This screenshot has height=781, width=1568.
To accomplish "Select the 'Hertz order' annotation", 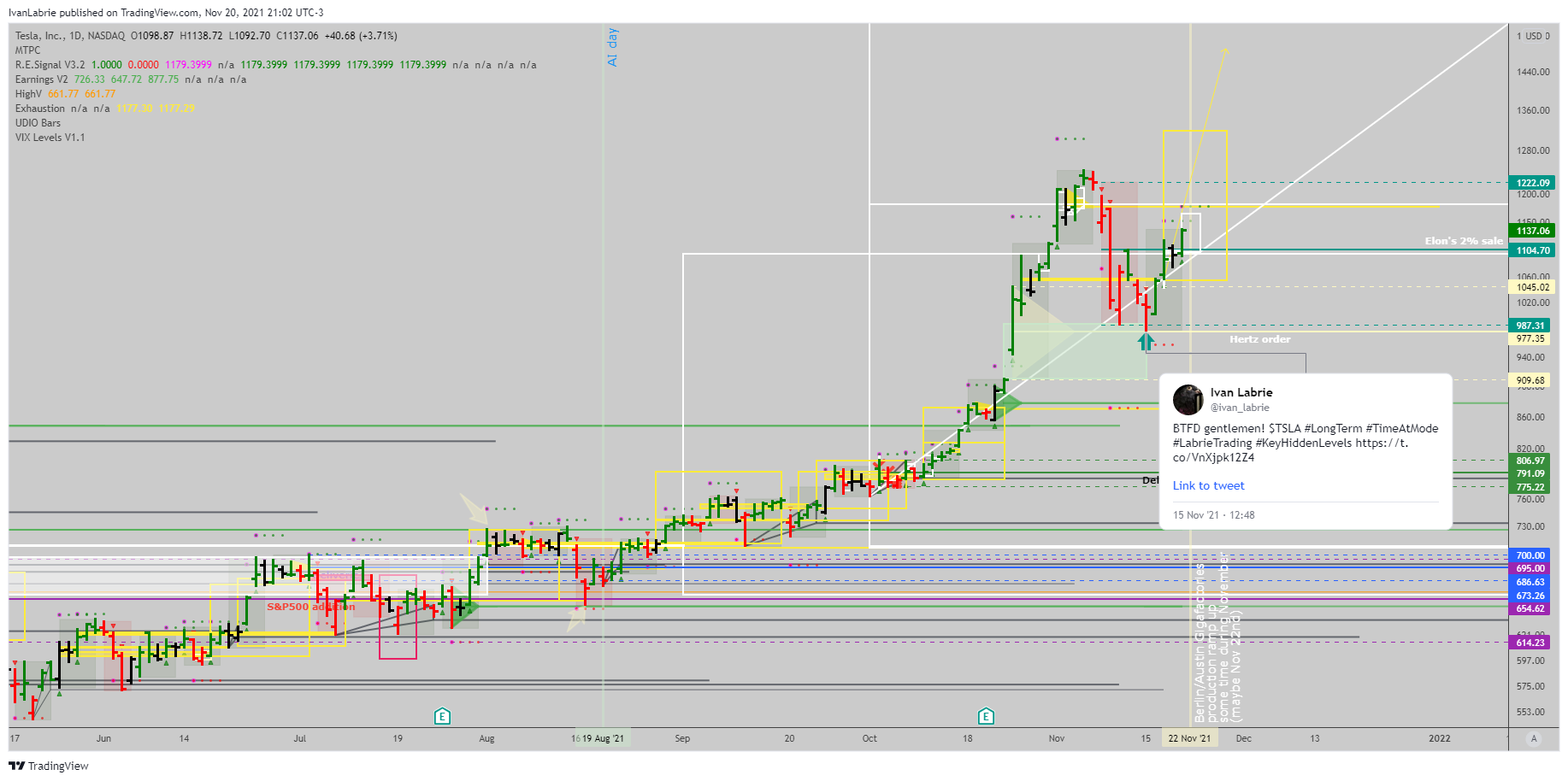I will [x=1260, y=339].
